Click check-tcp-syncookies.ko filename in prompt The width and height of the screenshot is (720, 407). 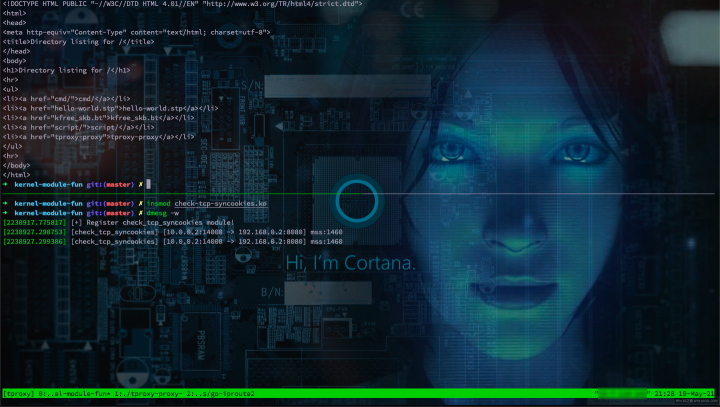pos(220,204)
